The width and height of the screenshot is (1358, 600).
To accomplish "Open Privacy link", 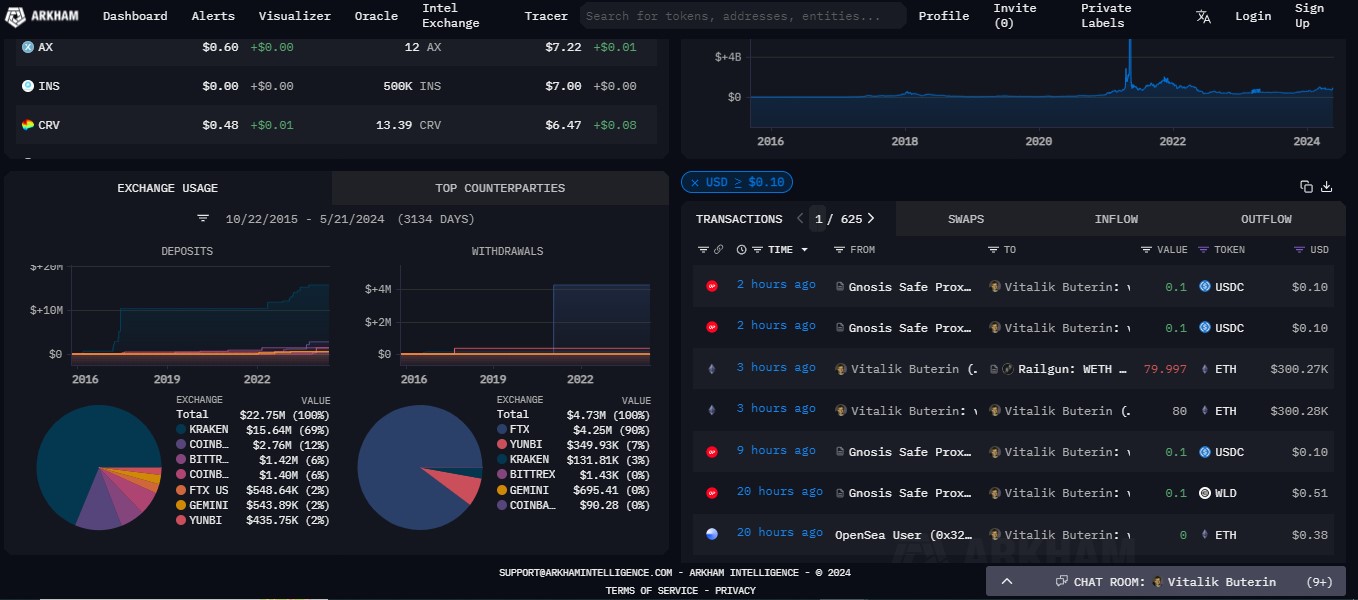I will coord(735,591).
